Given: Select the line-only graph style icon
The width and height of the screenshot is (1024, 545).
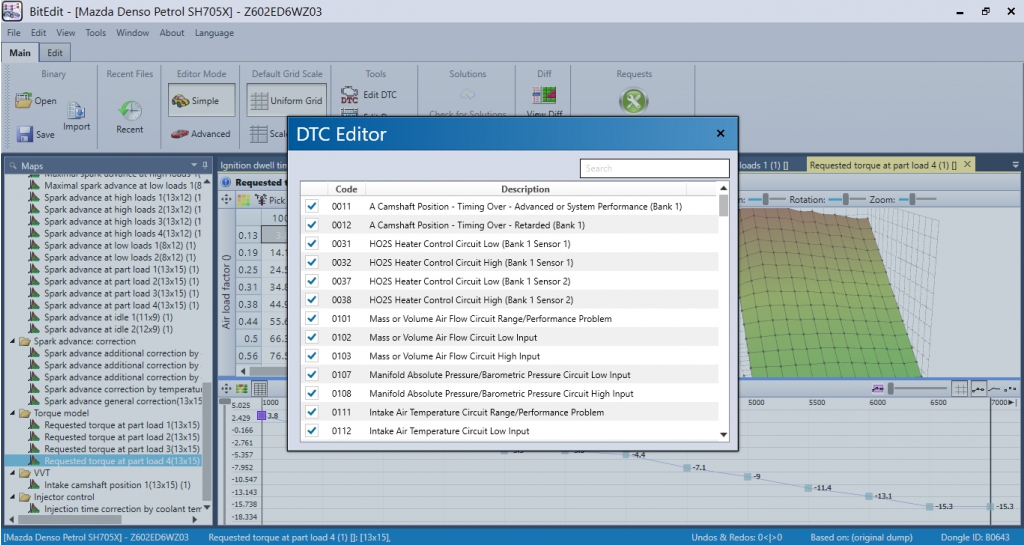Looking at the screenshot, I should tap(995, 389).
